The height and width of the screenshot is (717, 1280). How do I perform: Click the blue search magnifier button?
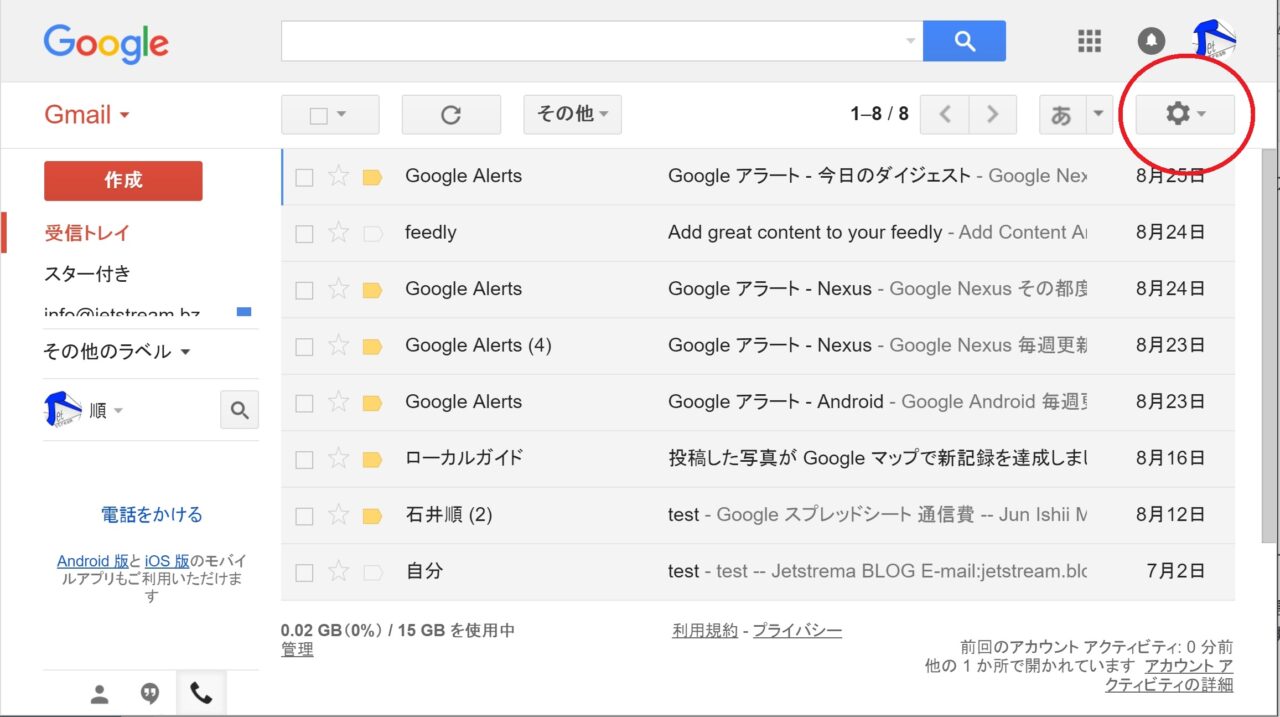[964, 41]
